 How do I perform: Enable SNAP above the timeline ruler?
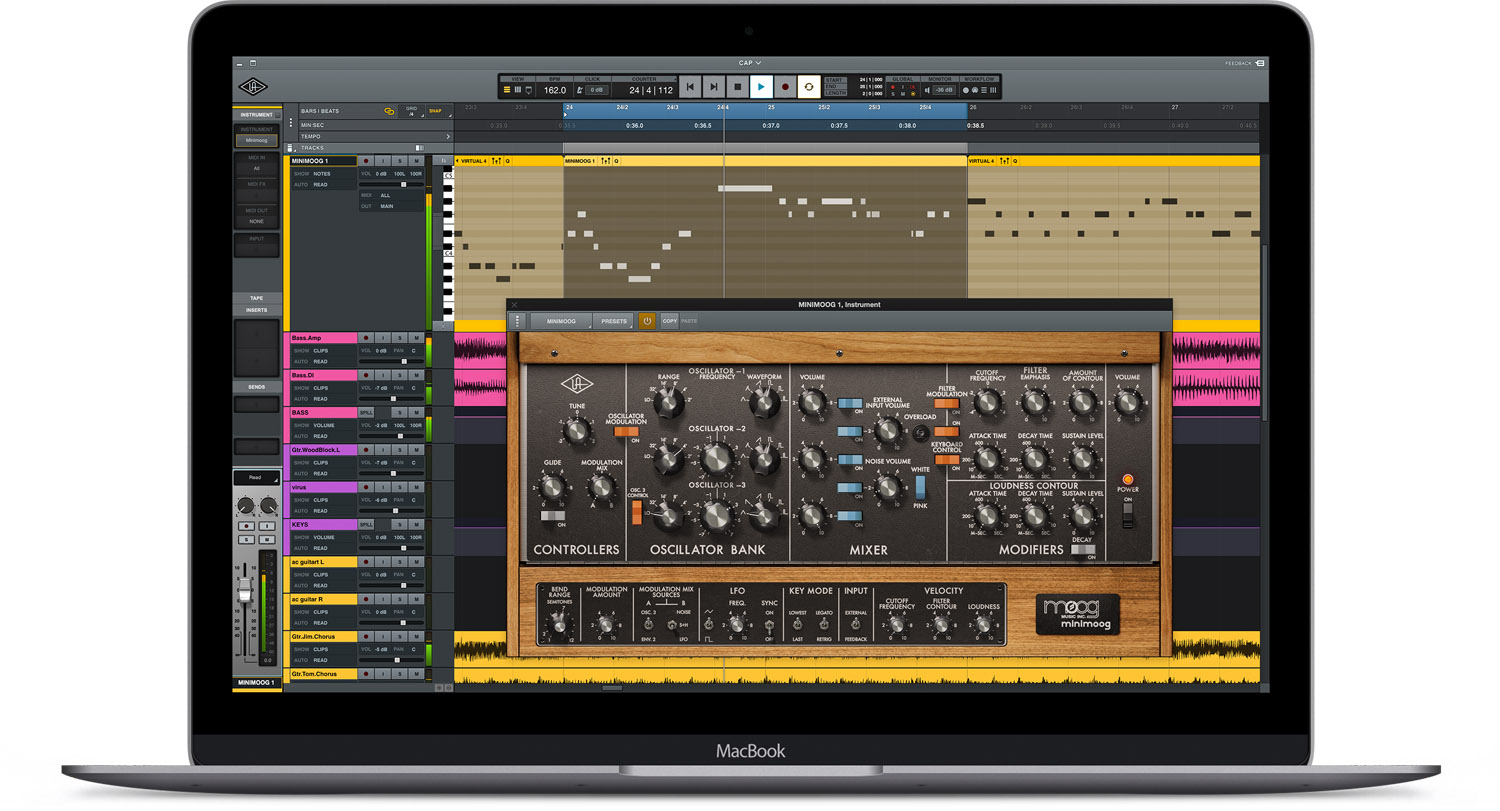tap(436, 111)
